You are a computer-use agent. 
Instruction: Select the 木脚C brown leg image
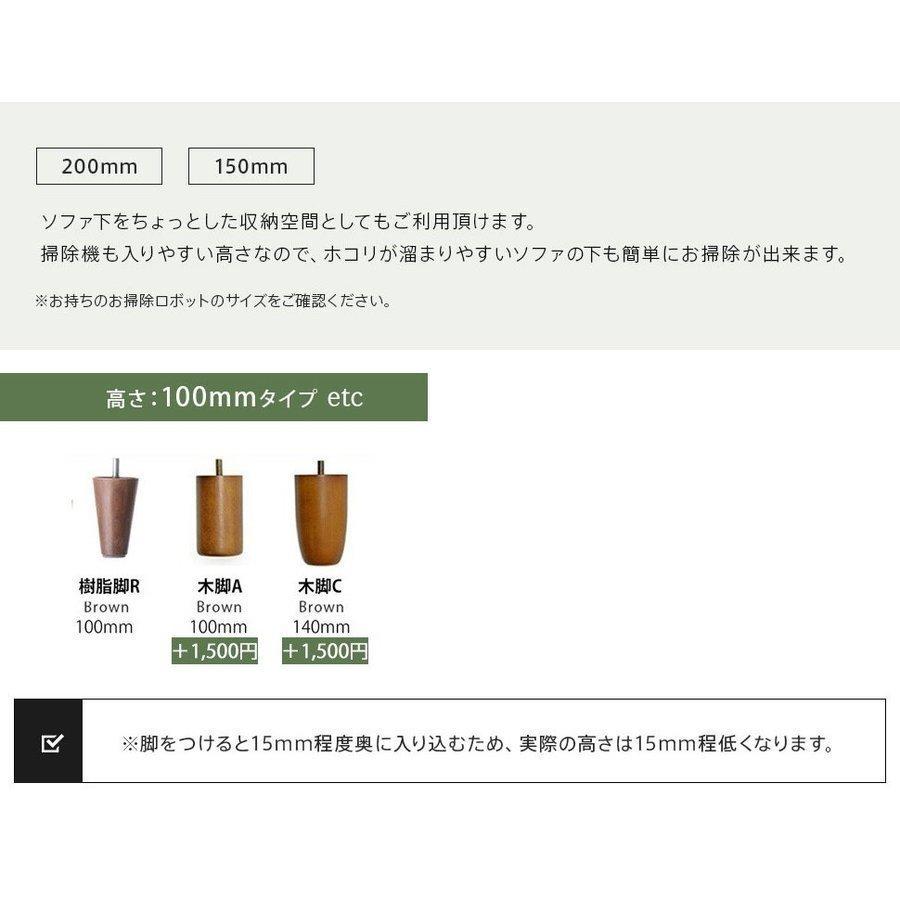tap(321, 512)
